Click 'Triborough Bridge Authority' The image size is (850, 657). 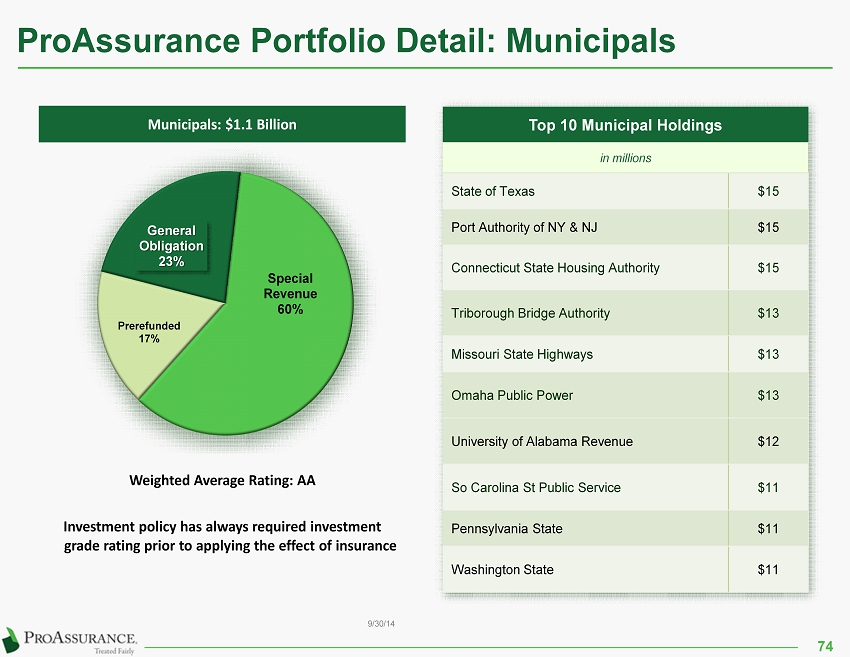pos(530,313)
